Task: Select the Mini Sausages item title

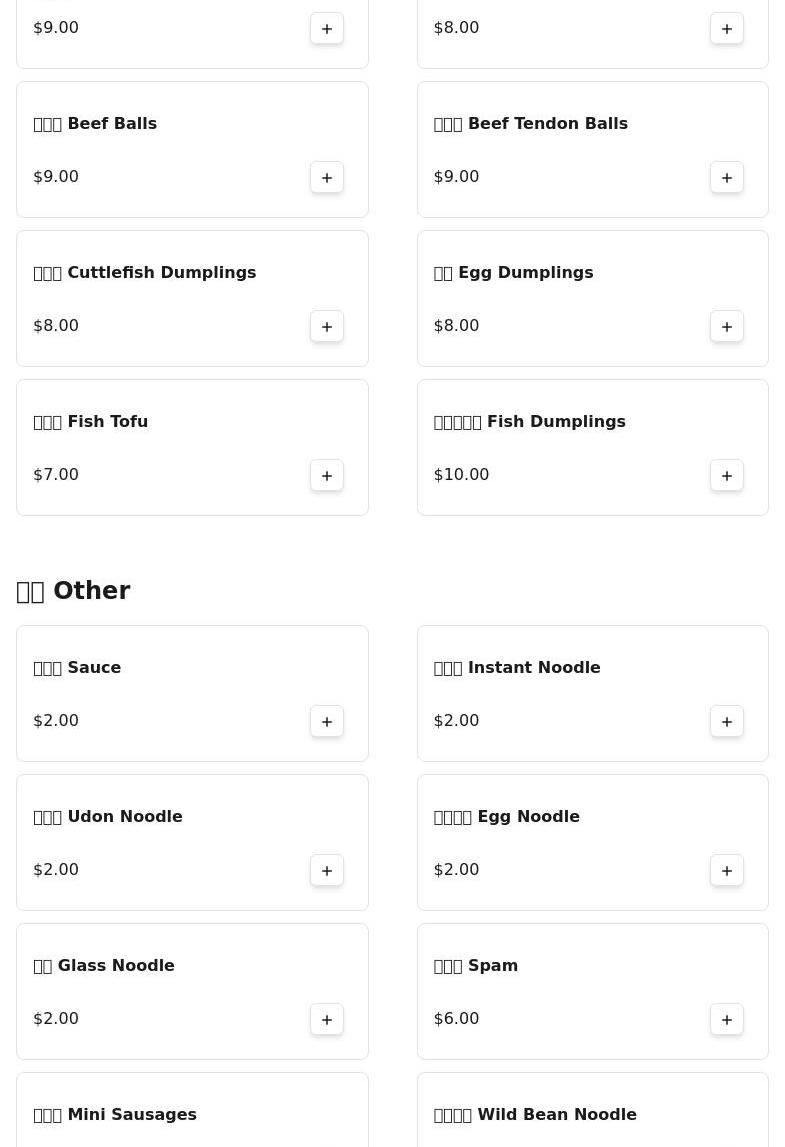Action: point(115,1114)
